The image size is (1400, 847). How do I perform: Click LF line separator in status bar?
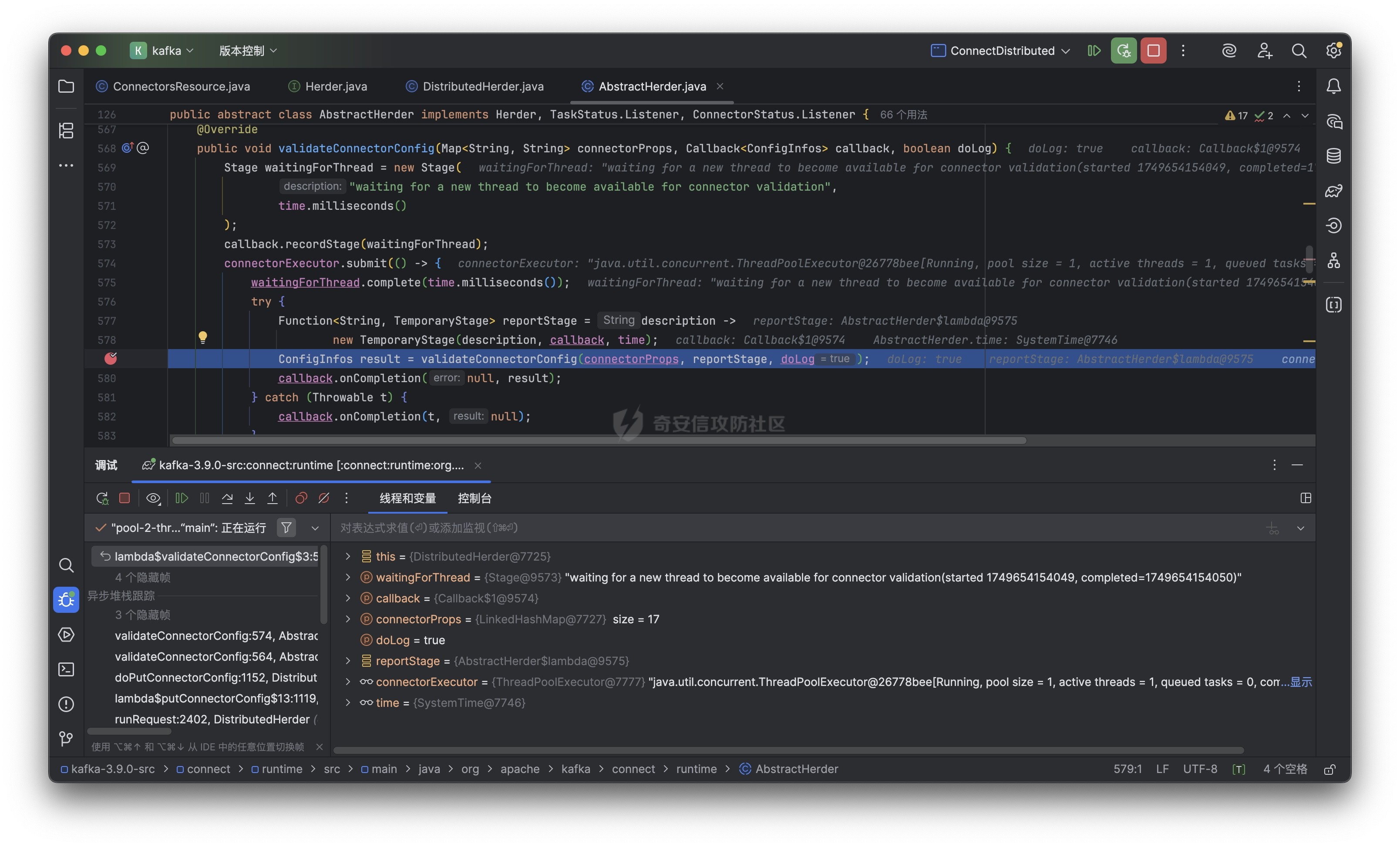click(x=1162, y=769)
